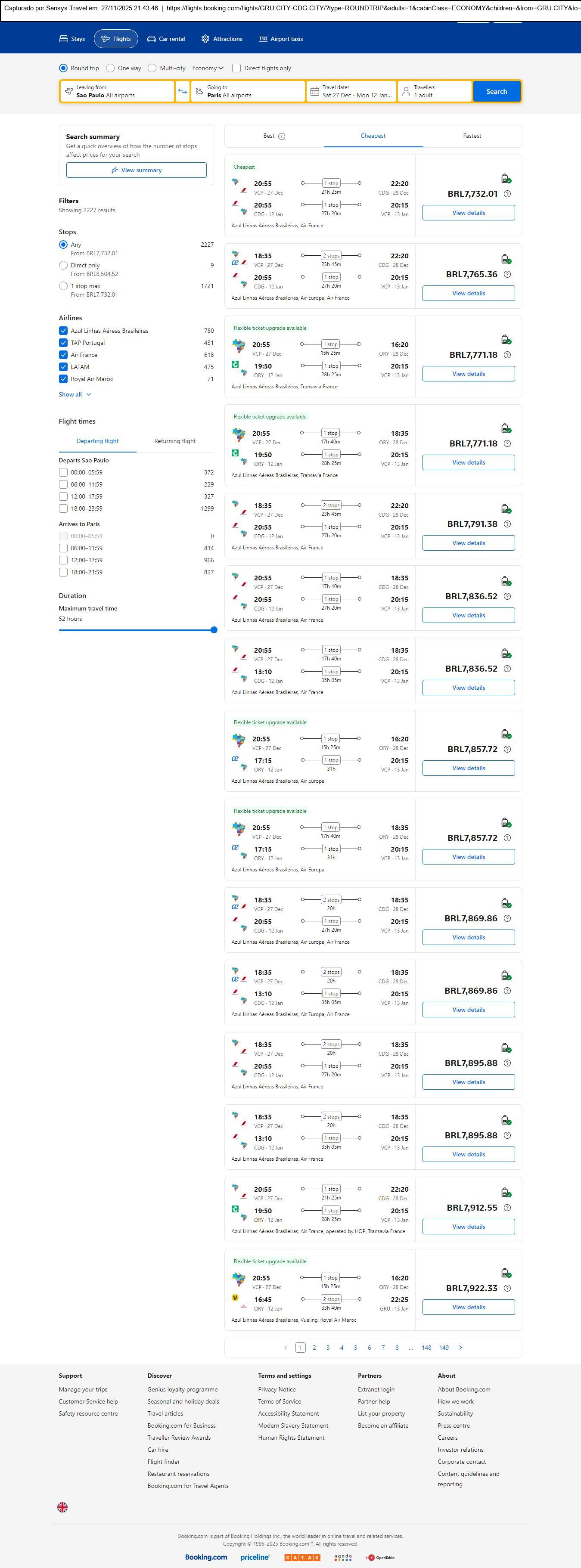This screenshot has height=1568, width=581.
Task: Switch to the Fastest sorting tab
Action: pos(471,136)
